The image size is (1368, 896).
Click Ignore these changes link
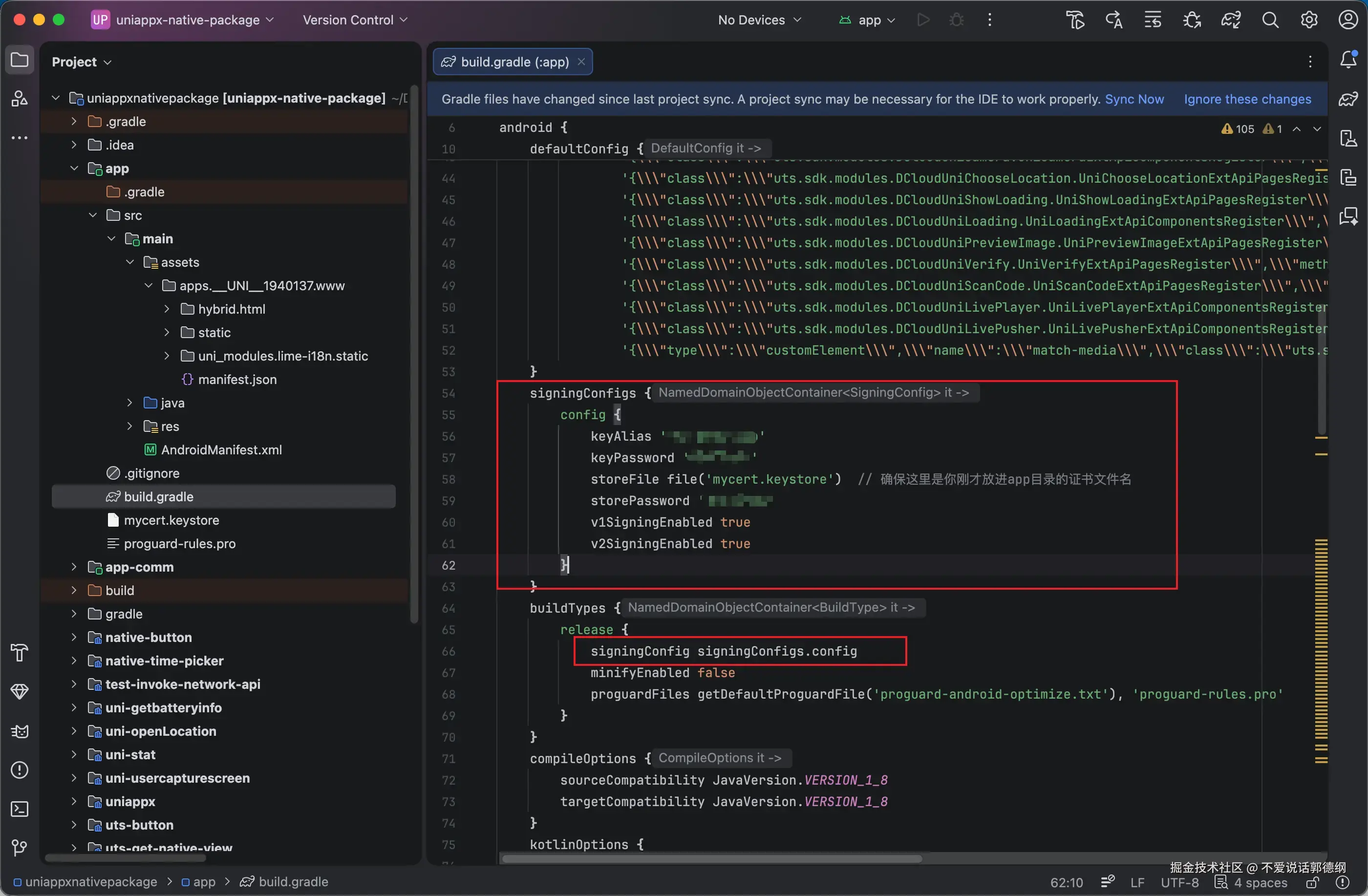pyautogui.click(x=1247, y=99)
